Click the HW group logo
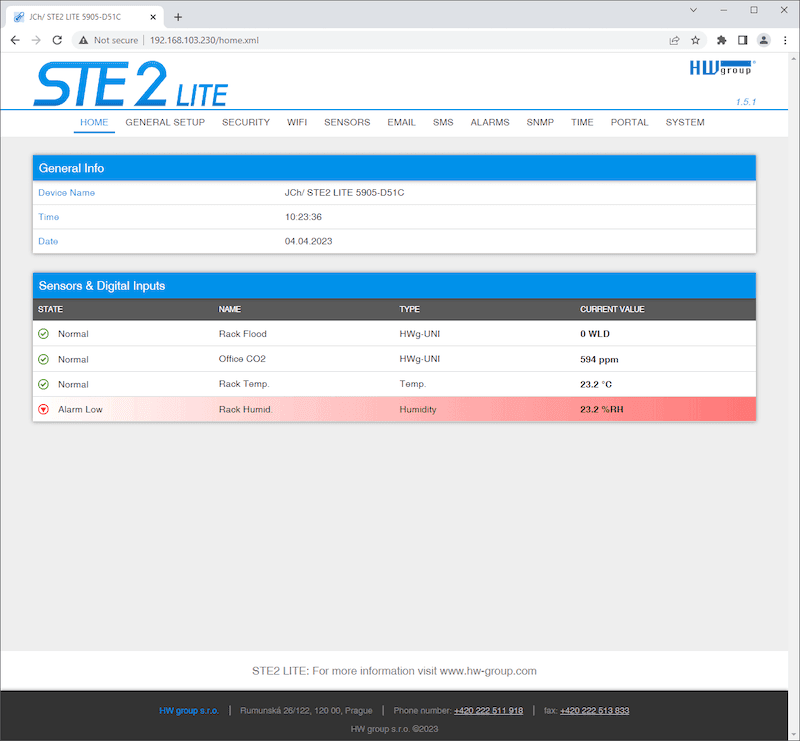 pyautogui.click(x=722, y=68)
